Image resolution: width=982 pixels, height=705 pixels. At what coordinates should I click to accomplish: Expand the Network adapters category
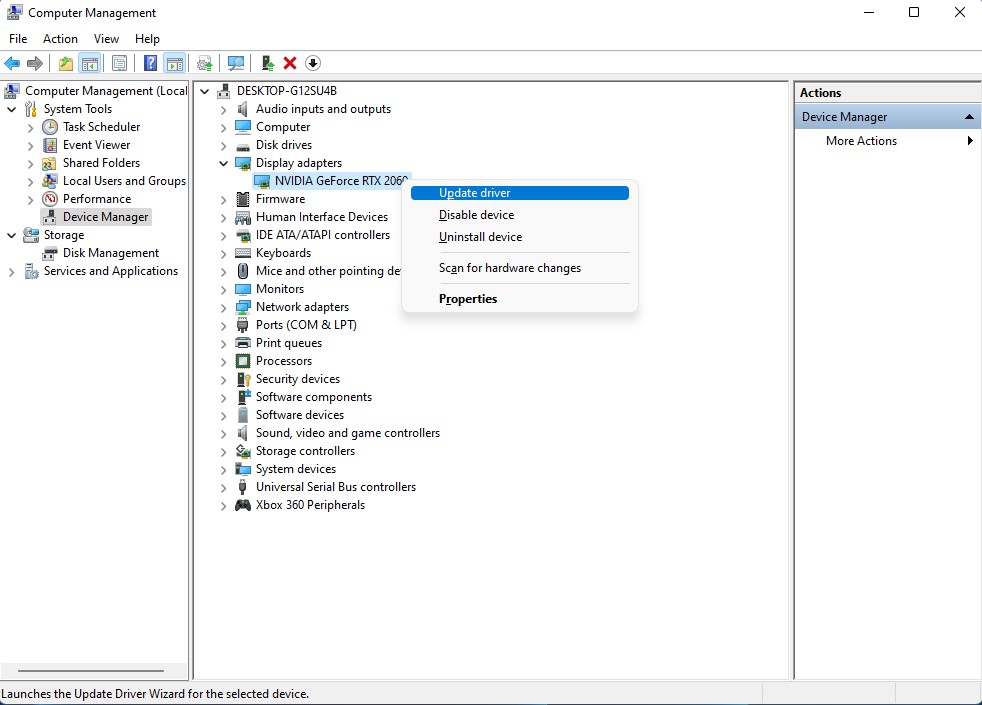click(224, 308)
